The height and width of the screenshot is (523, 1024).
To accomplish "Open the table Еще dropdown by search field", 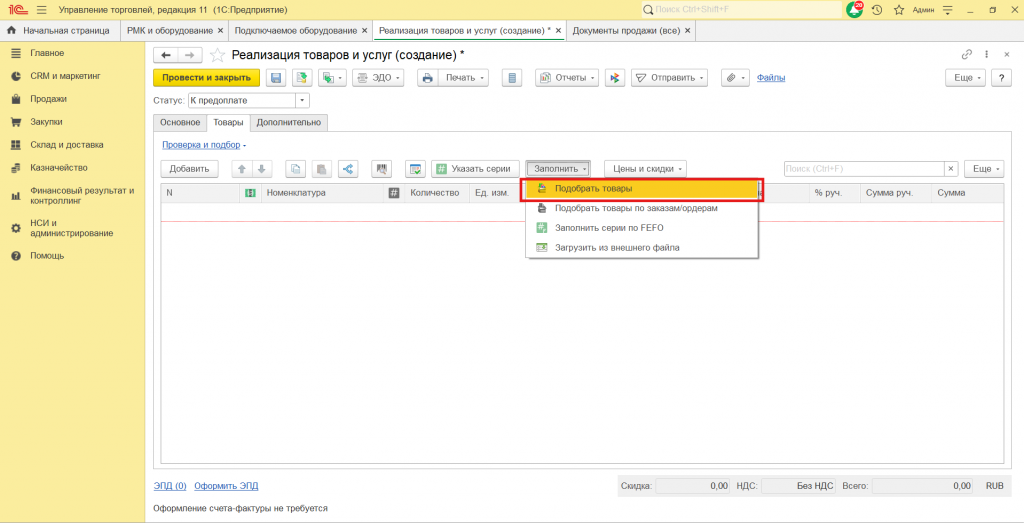I will pos(984,168).
